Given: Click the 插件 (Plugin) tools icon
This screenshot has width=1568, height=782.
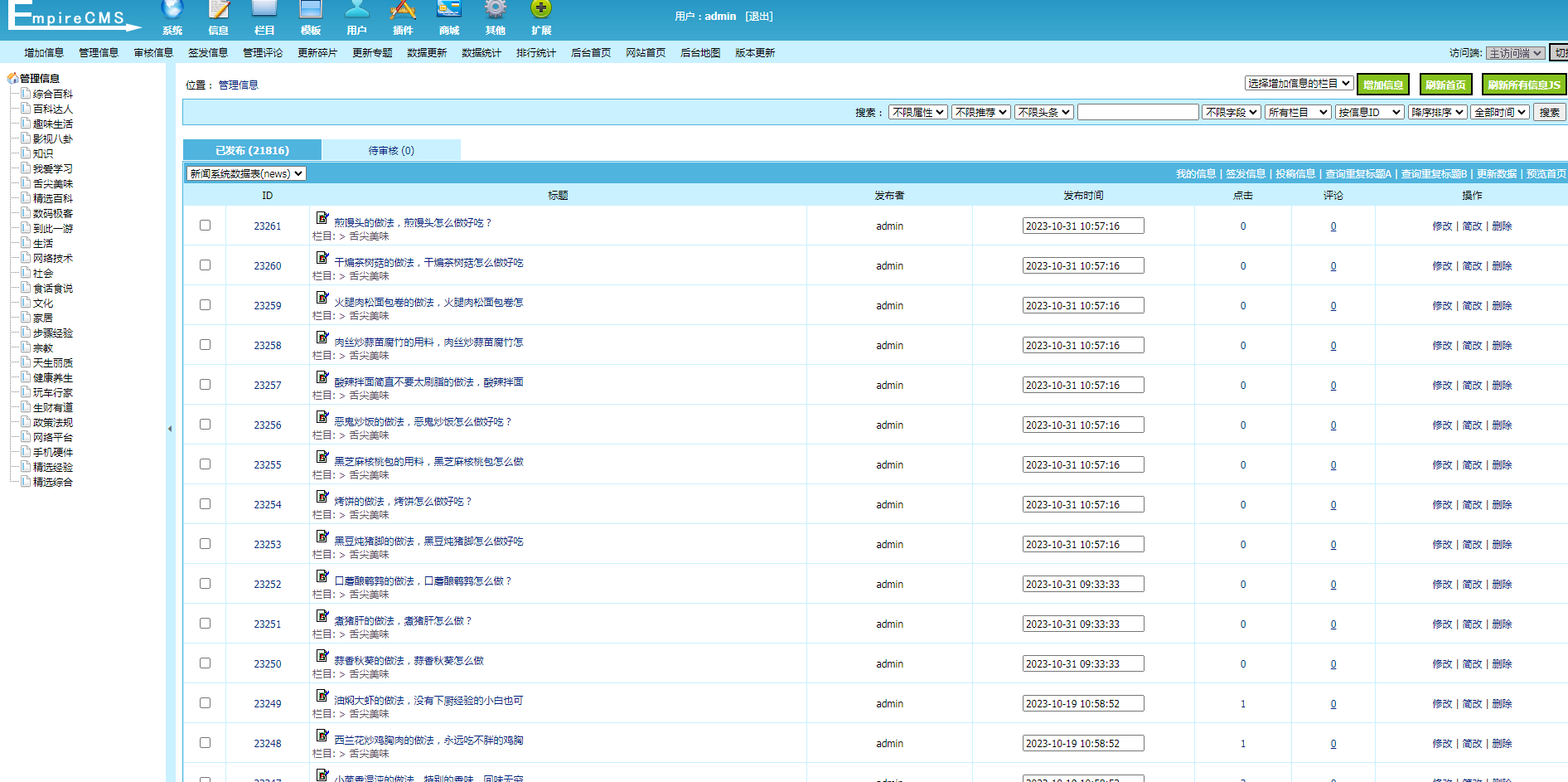Looking at the screenshot, I should click(403, 10).
